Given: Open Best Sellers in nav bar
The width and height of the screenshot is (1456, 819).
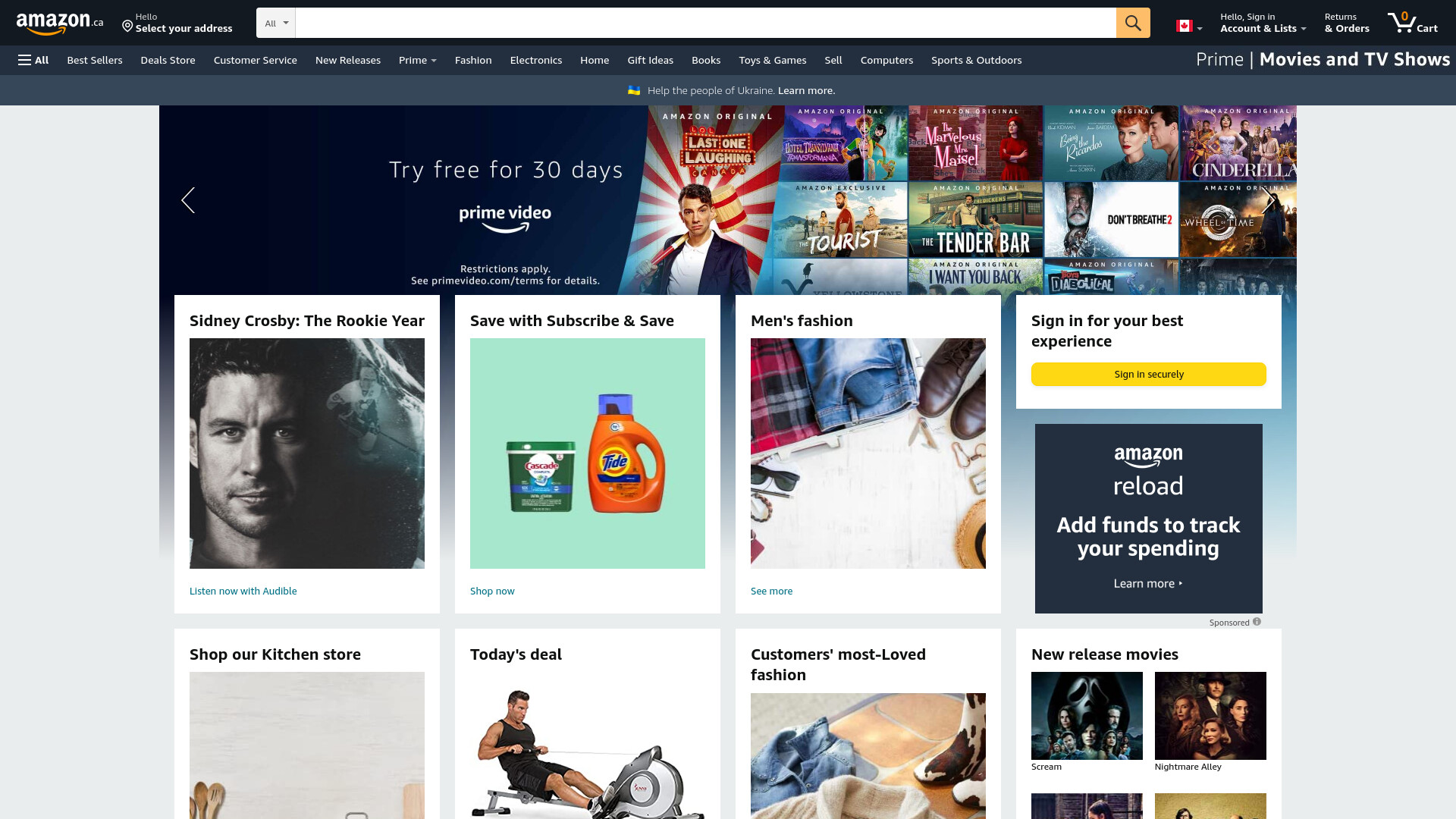Looking at the screenshot, I should coord(95,60).
